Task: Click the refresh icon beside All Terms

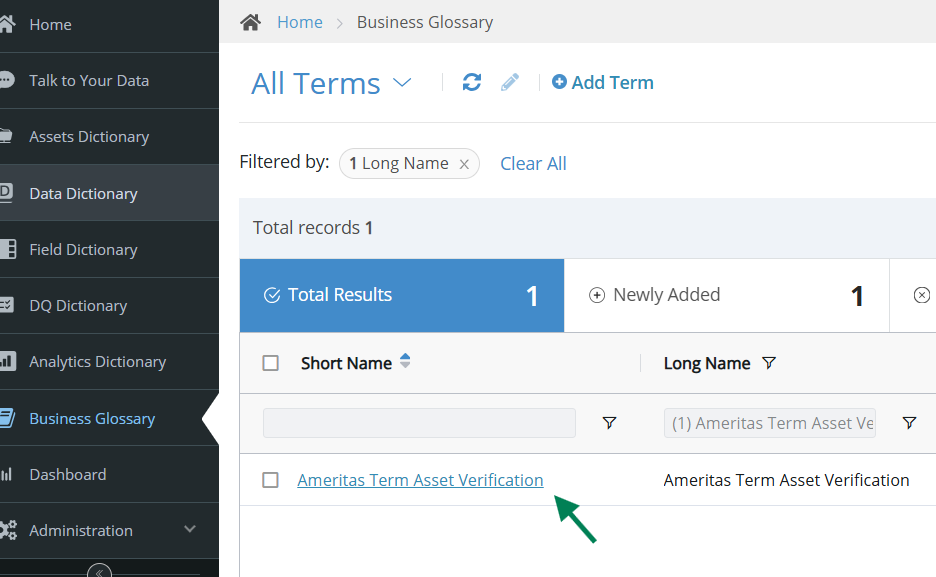Action: (x=472, y=82)
